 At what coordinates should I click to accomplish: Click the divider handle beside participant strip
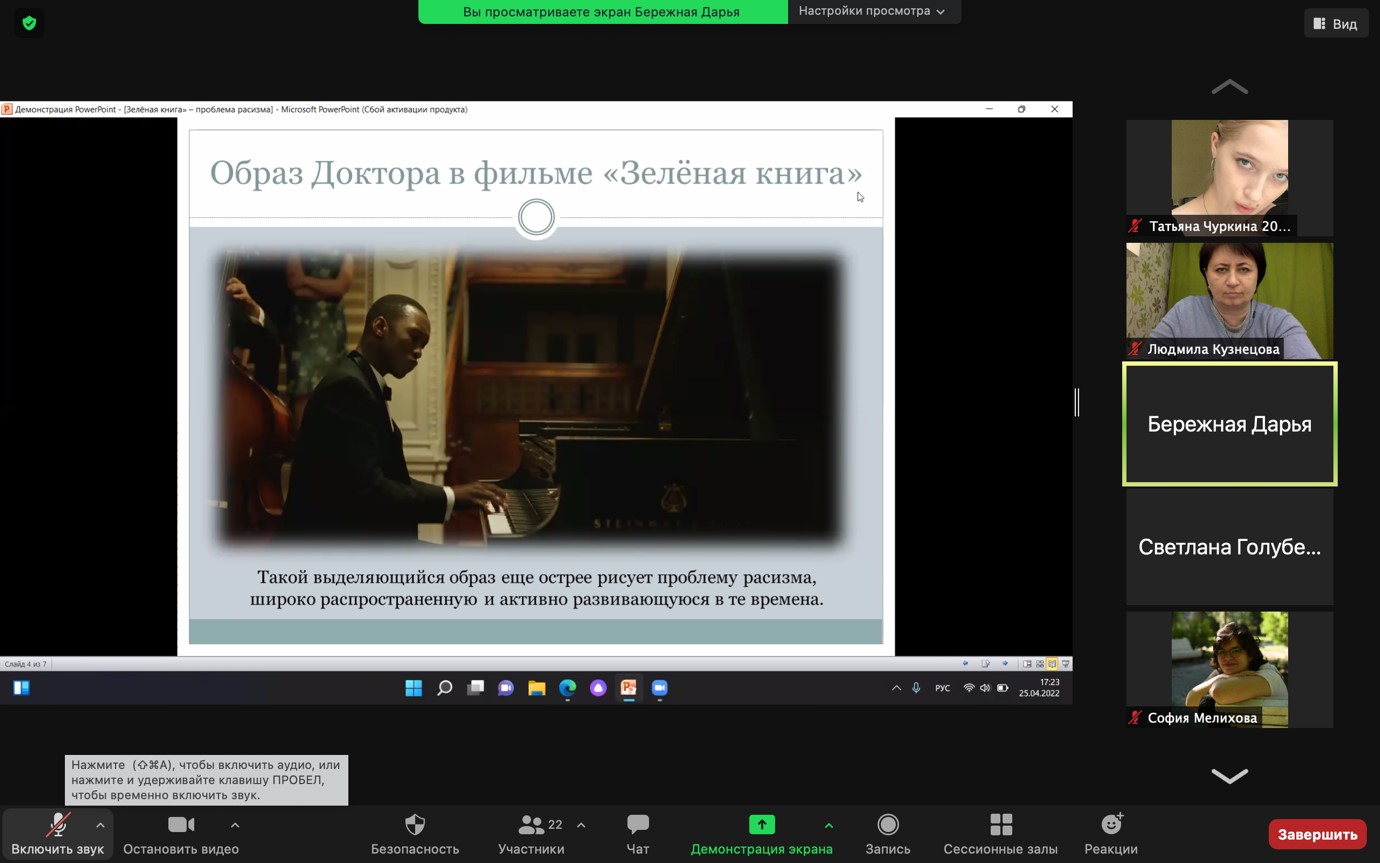pyautogui.click(x=1077, y=402)
